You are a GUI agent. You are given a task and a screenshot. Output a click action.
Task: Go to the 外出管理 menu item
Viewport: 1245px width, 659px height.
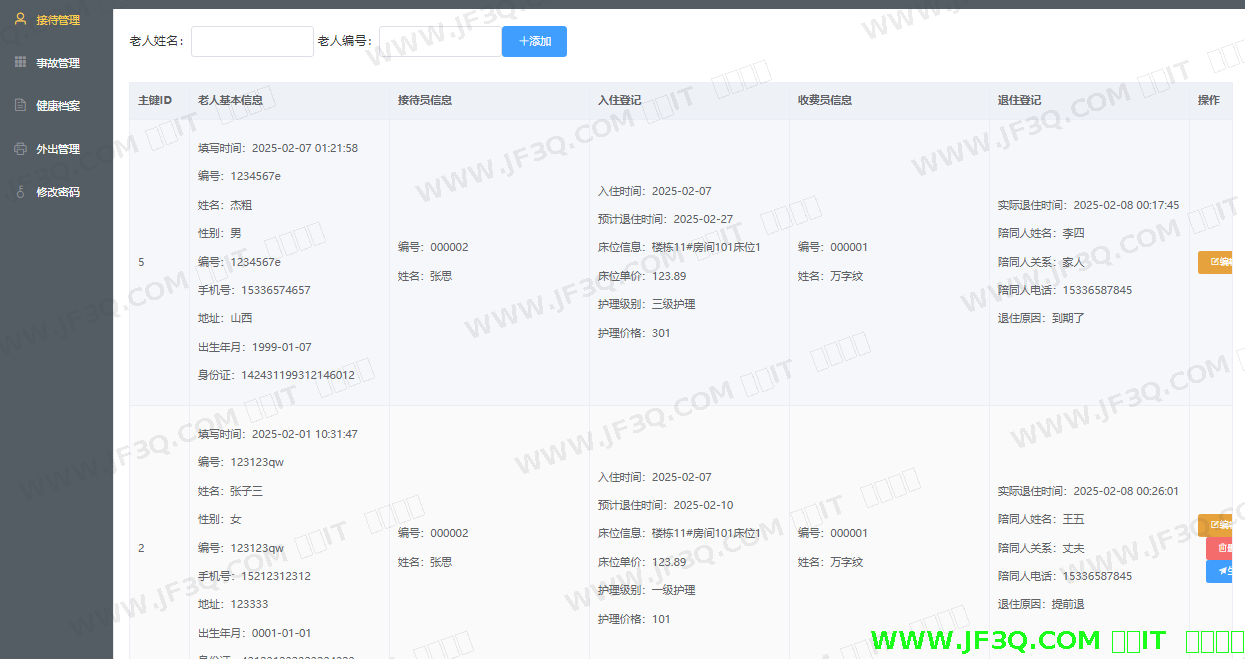(x=58, y=149)
